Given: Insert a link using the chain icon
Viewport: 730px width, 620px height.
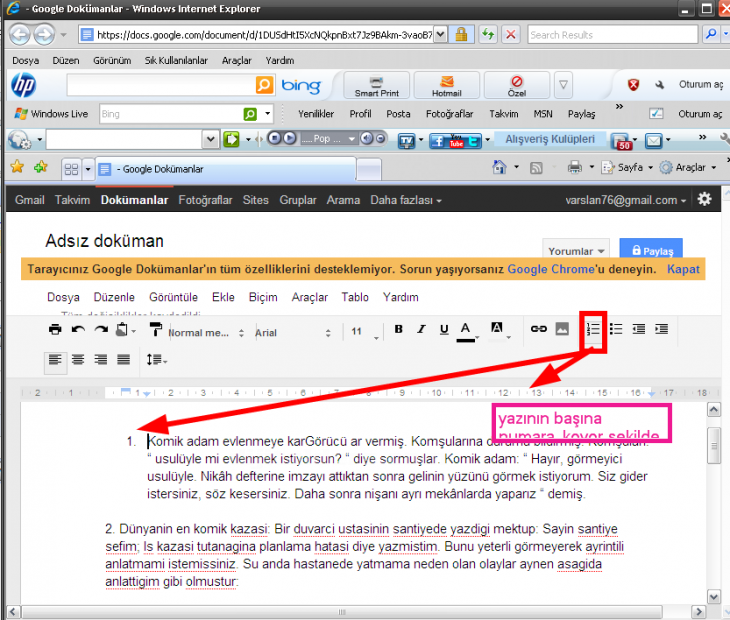Looking at the screenshot, I should 538,329.
